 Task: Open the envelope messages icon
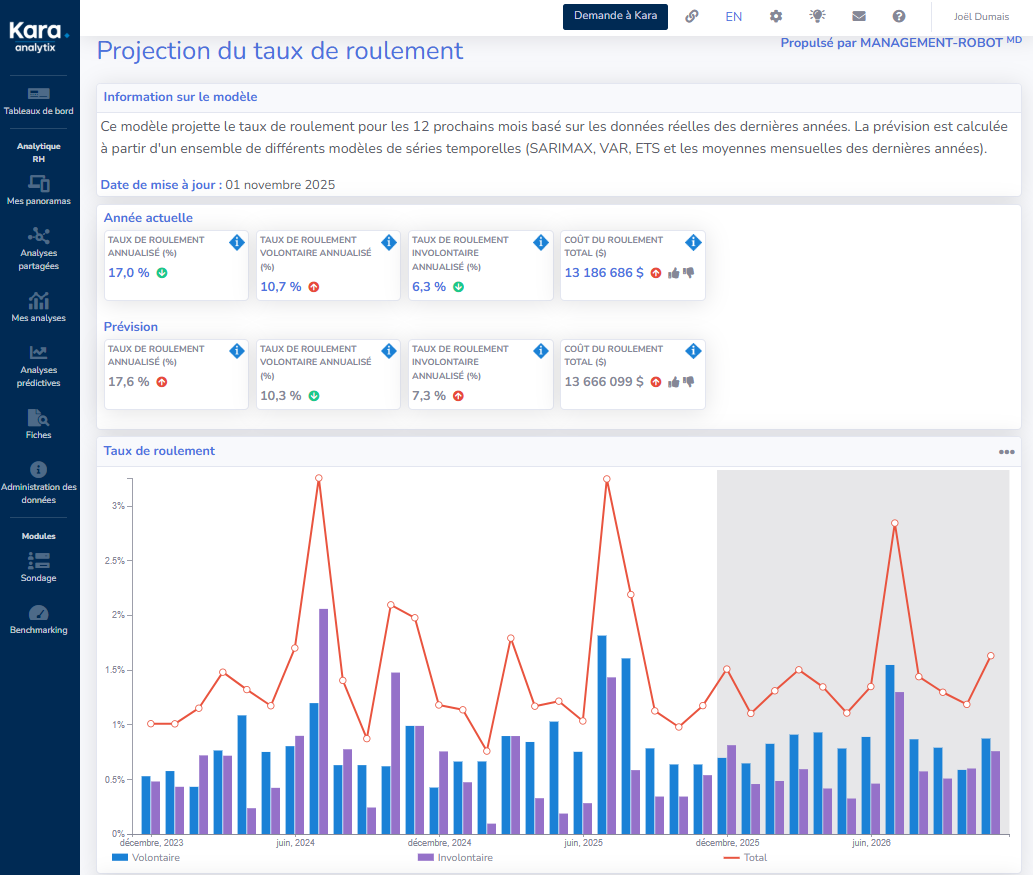click(x=858, y=16)
